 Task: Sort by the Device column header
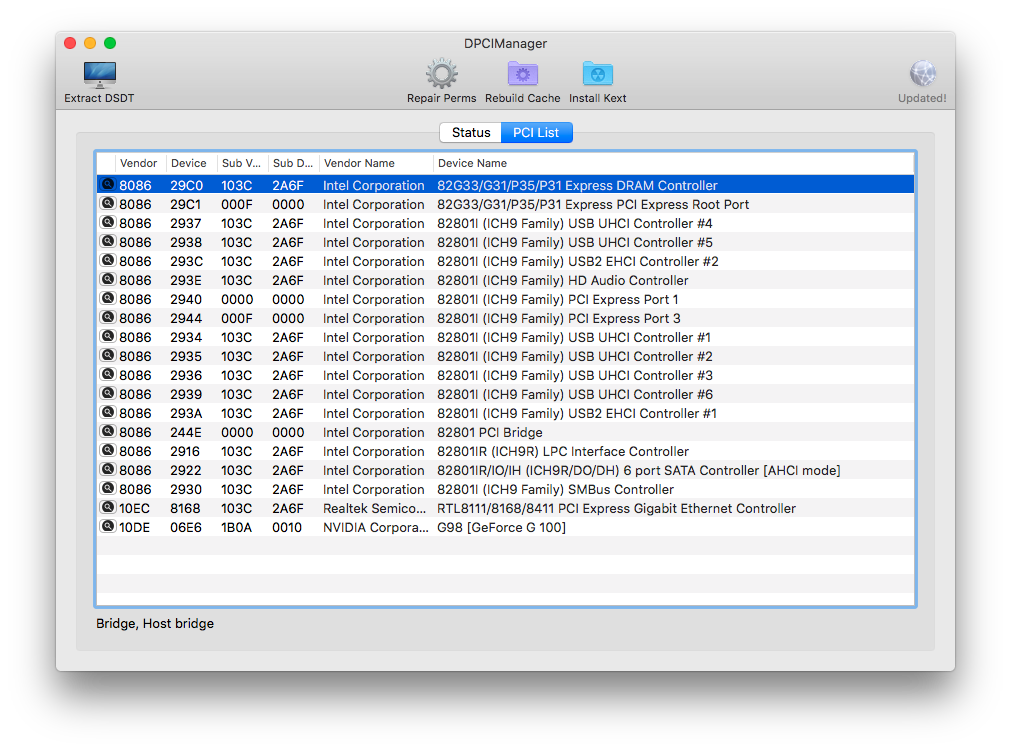coord(189,163)
